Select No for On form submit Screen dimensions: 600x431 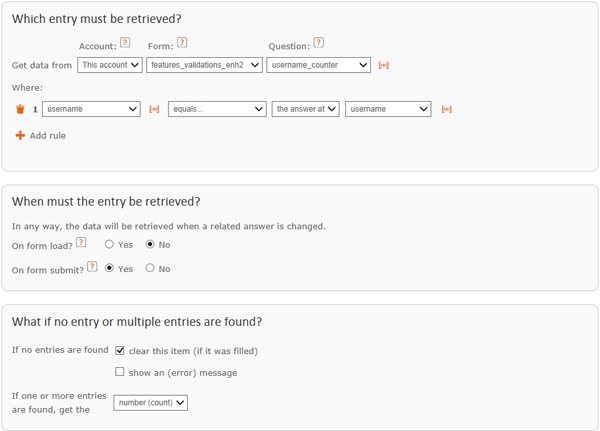(x=150, y=268)
